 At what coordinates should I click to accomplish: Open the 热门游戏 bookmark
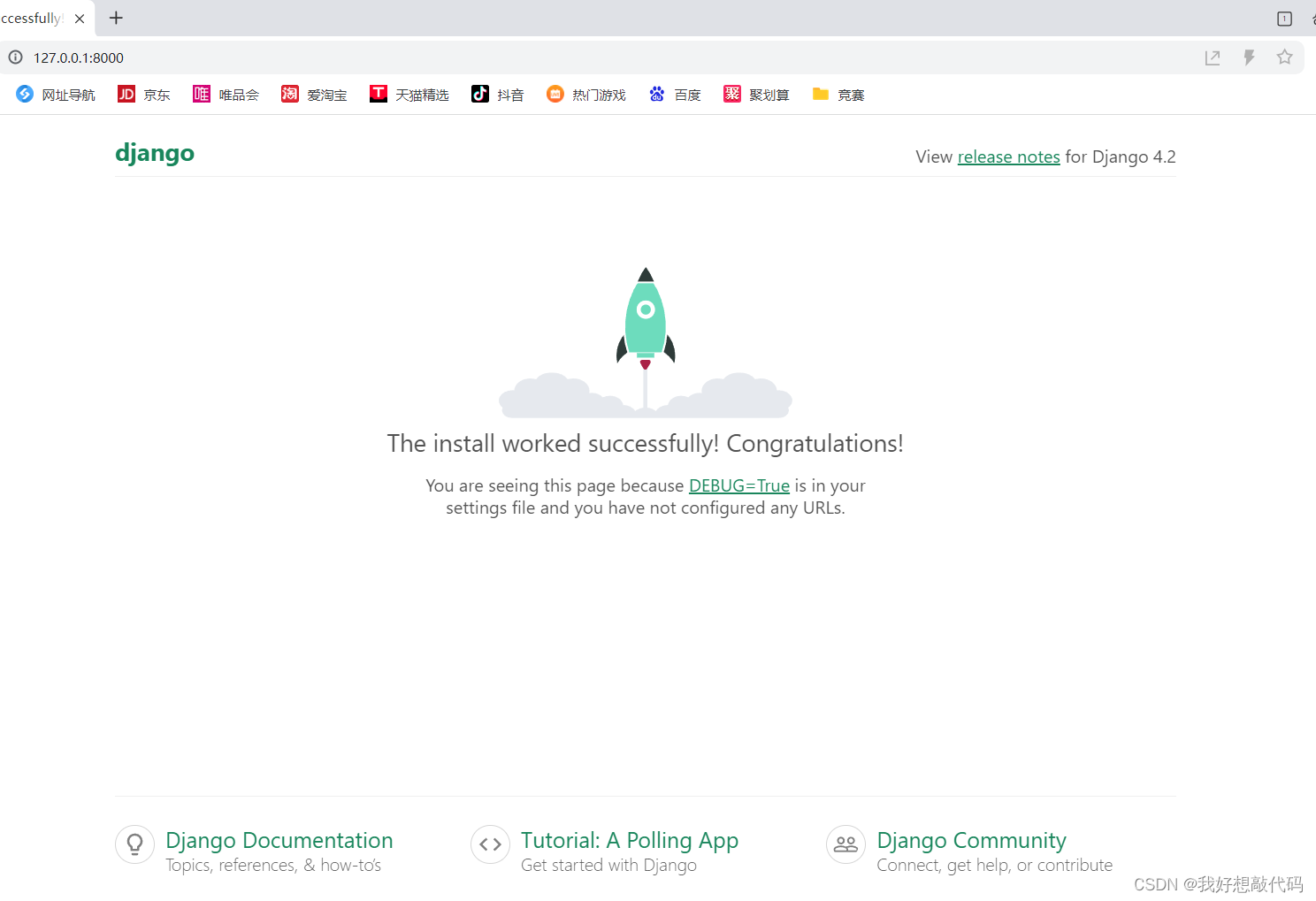coord(586,95)
